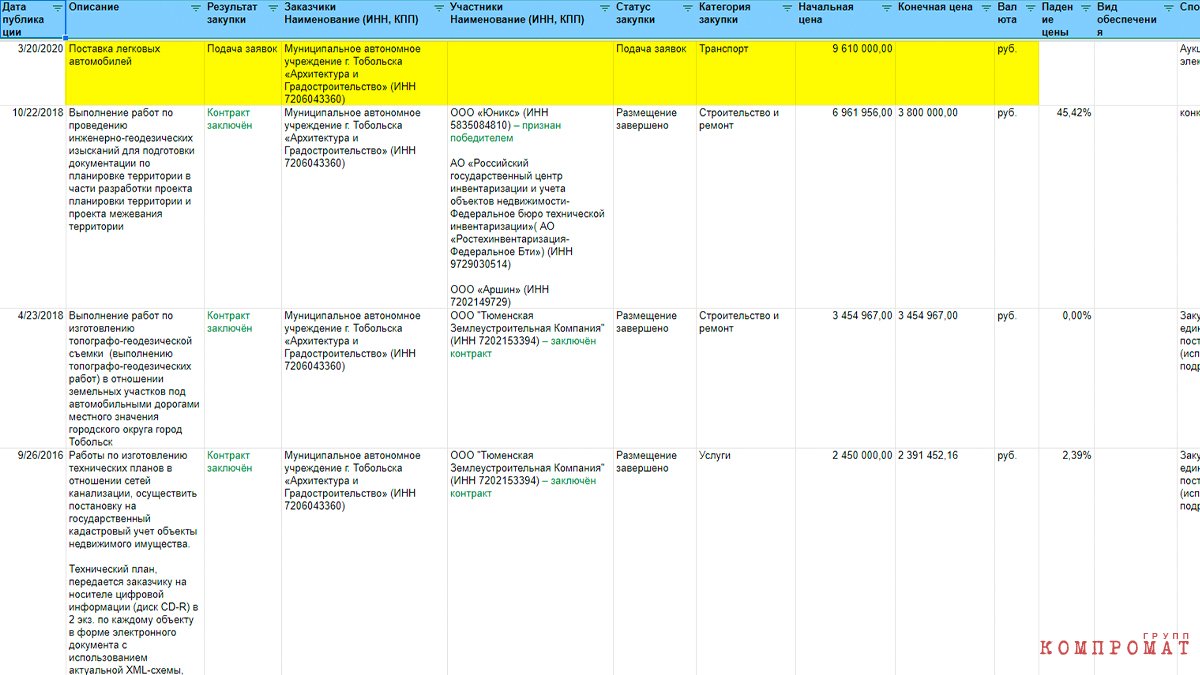Open the filter for Заказчики column
The width and height of the screenshot is (1200, 675).
[440, 7]
